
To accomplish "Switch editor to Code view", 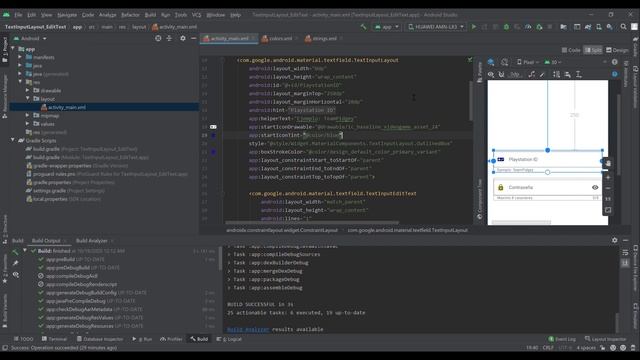I will [x=571, y=50].
